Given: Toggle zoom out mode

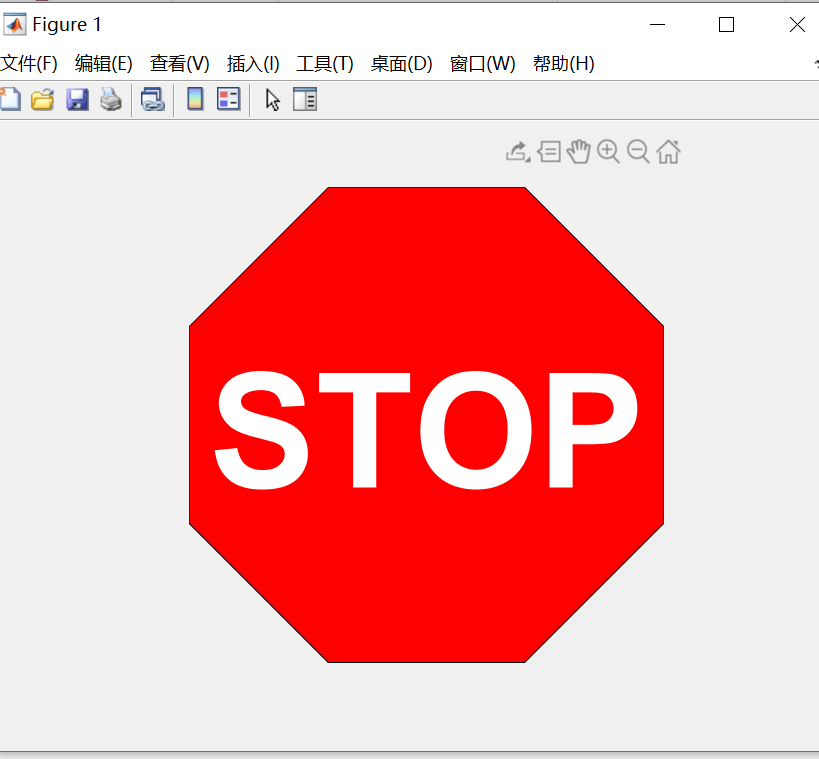Looking at the screenshot, I should click(638, 151).
